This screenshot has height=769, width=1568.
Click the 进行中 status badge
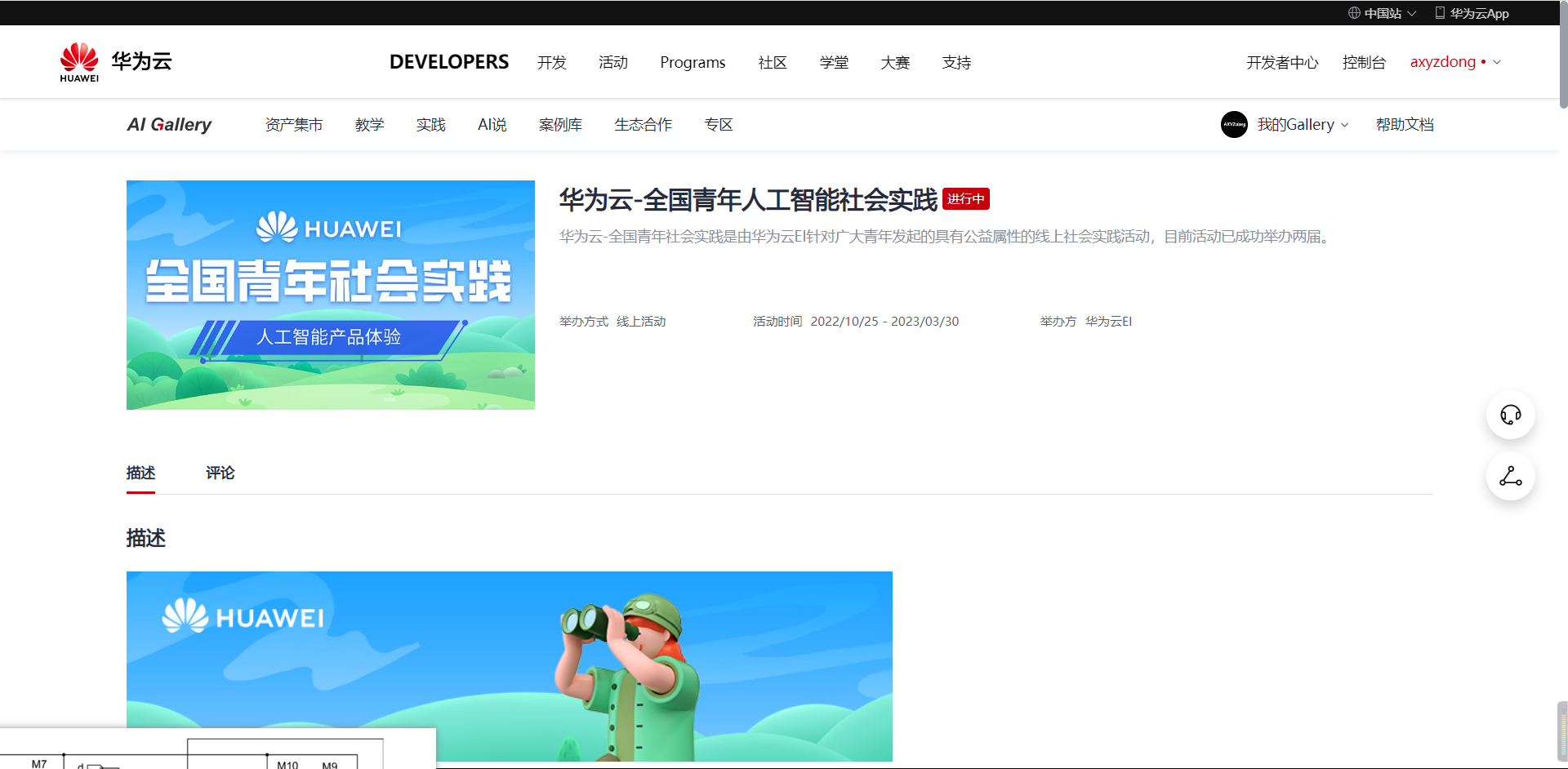(x=966, y=199)
